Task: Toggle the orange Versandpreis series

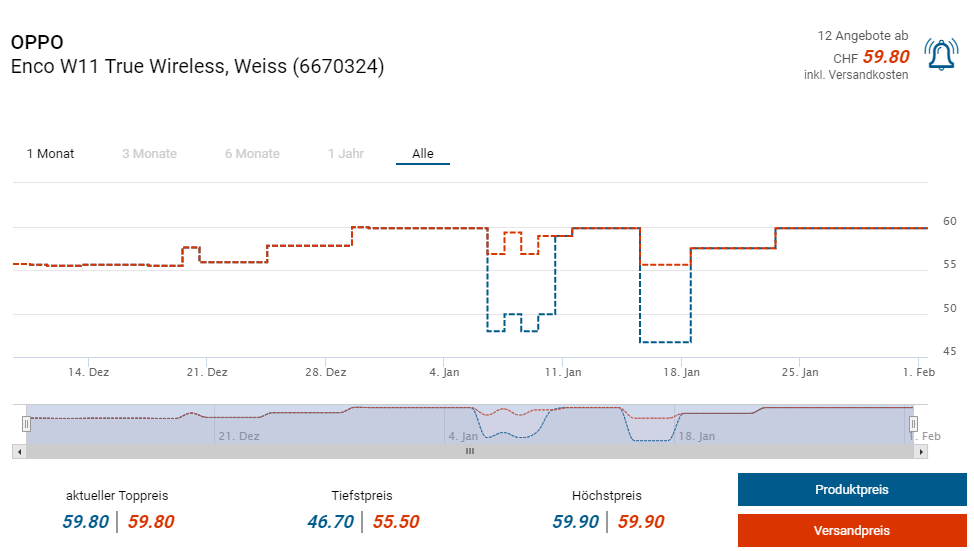Action: pos(852,531)
